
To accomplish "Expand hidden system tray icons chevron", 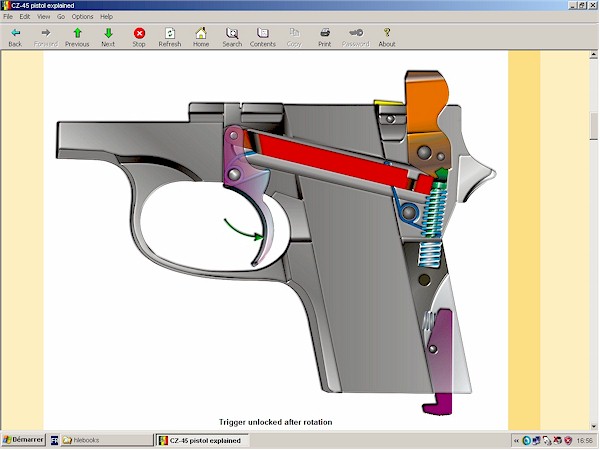I will [x=516, y=441].
